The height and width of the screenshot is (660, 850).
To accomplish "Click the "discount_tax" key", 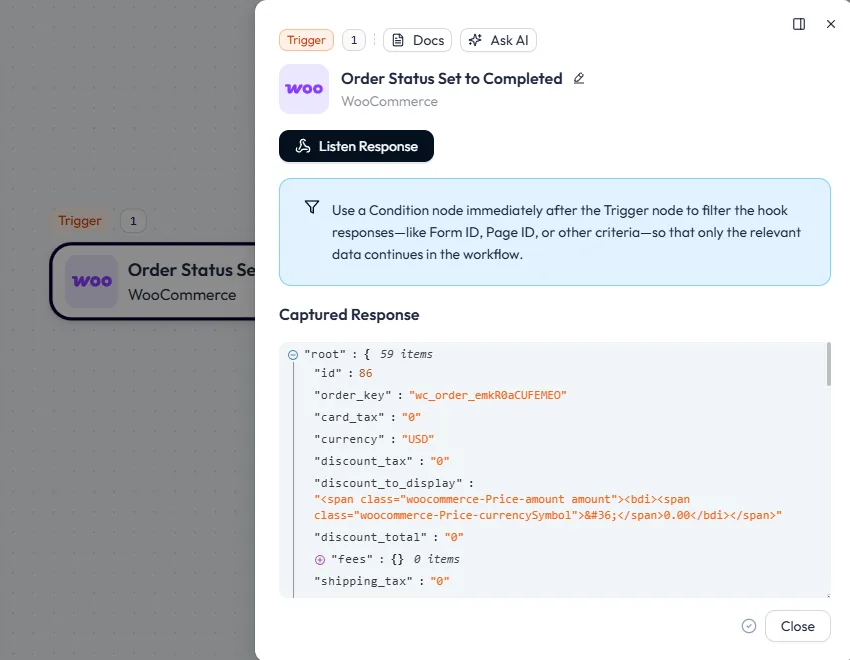I will (363, 461).
